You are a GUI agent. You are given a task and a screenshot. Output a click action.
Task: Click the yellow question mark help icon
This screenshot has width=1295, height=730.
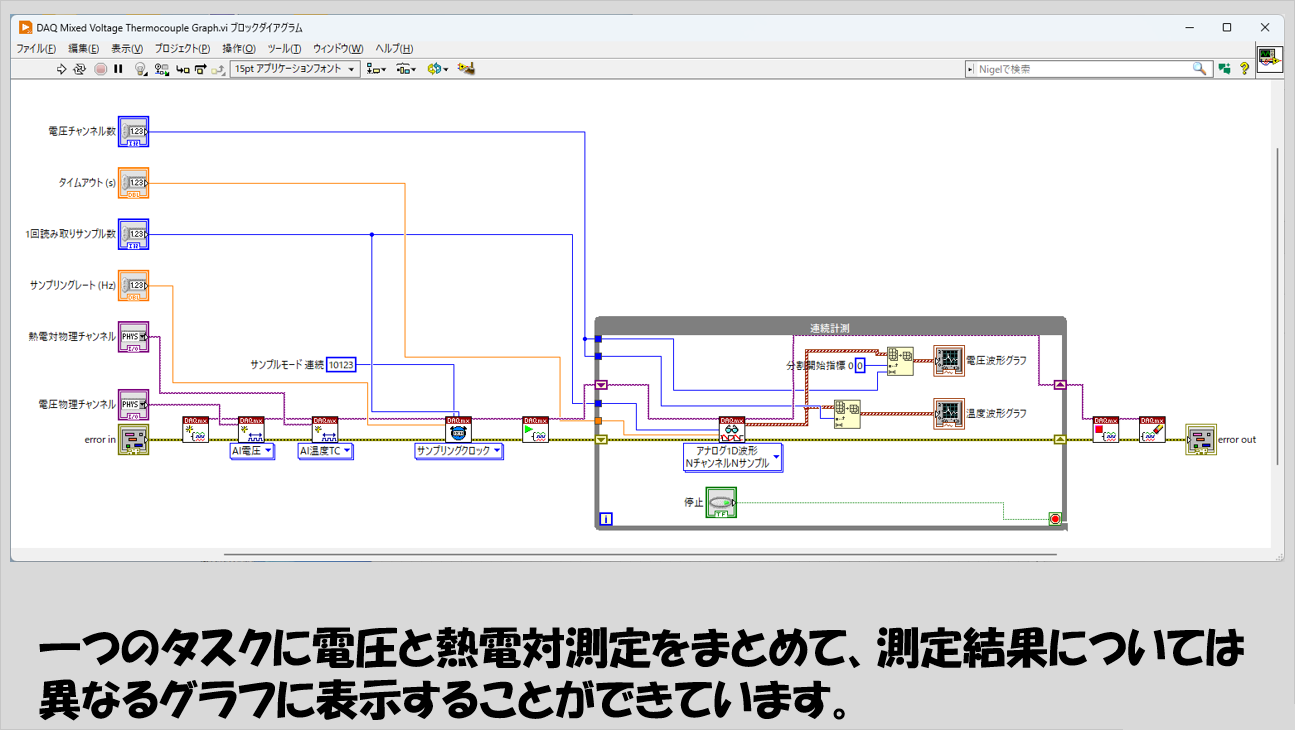(x=1245, y=69)
